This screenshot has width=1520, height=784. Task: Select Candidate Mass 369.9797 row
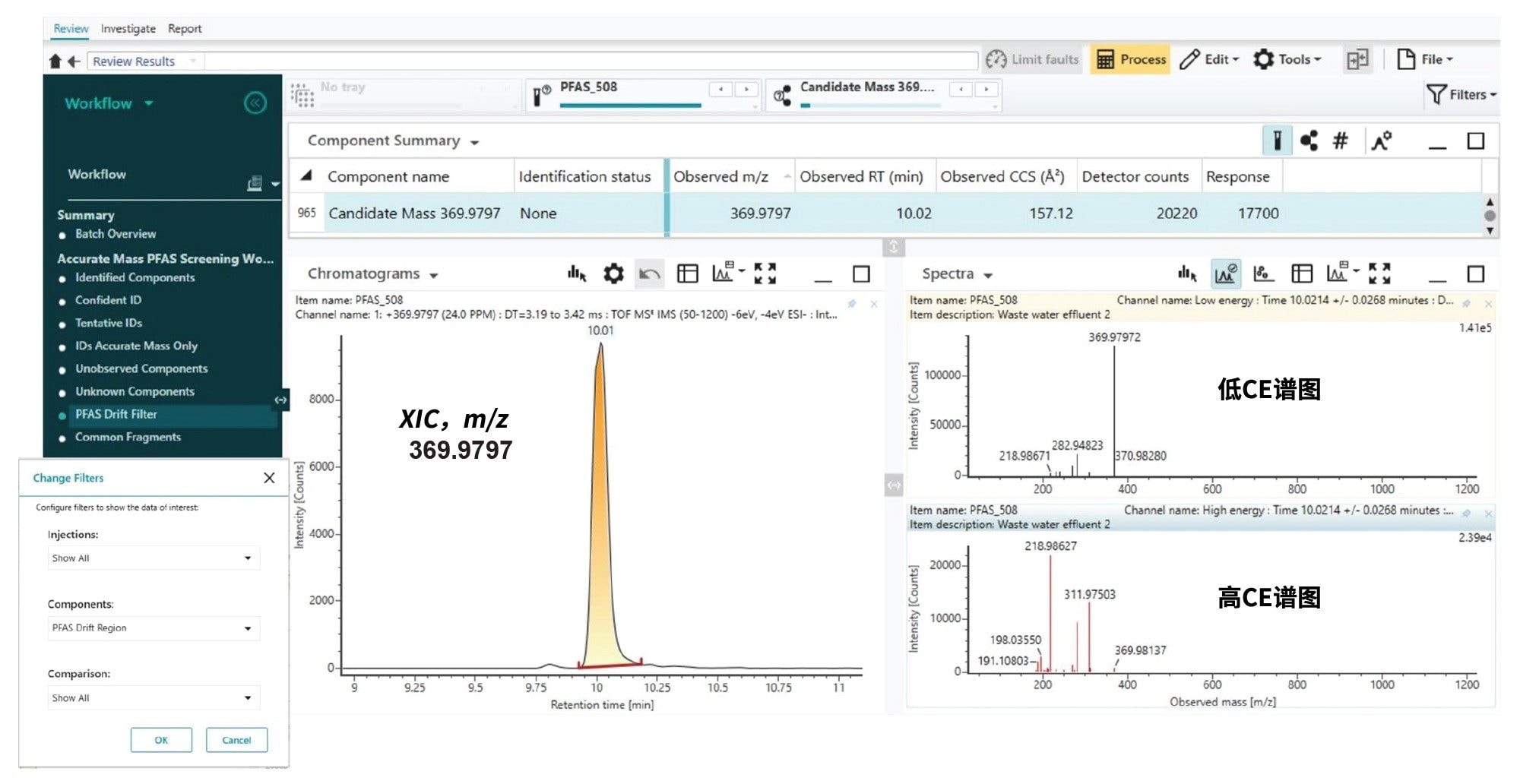[x=885, y=213]
